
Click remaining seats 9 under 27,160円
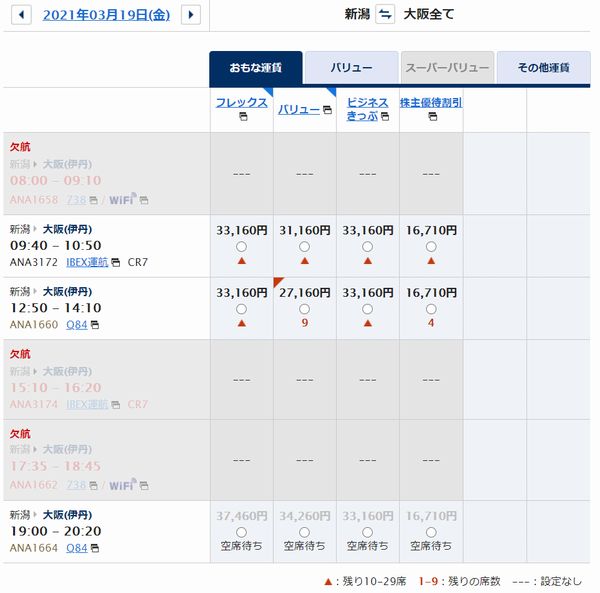click(305, 323)
